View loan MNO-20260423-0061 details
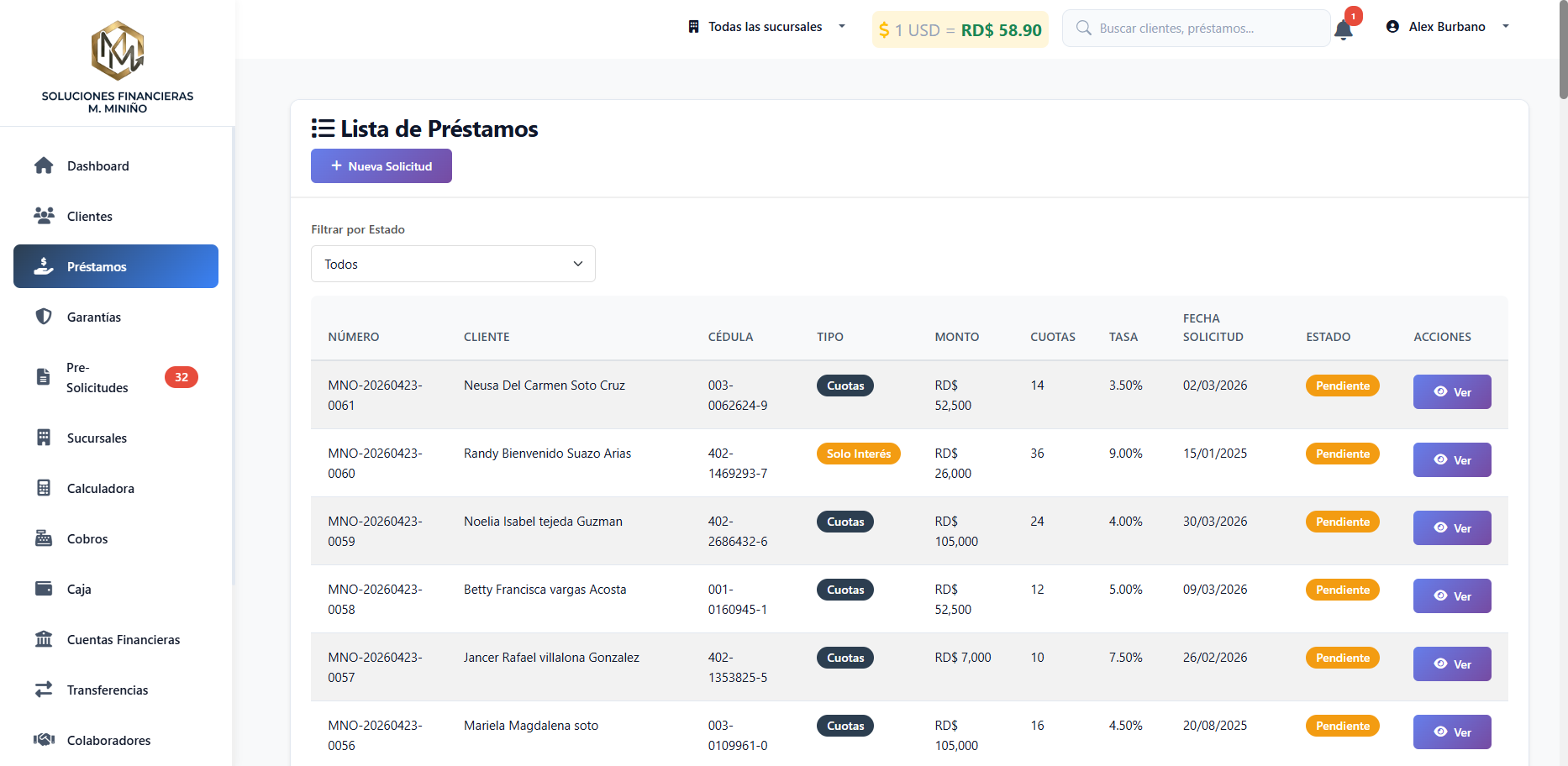Viewport: 1568px width, 766px height. tap(1452, 392)
